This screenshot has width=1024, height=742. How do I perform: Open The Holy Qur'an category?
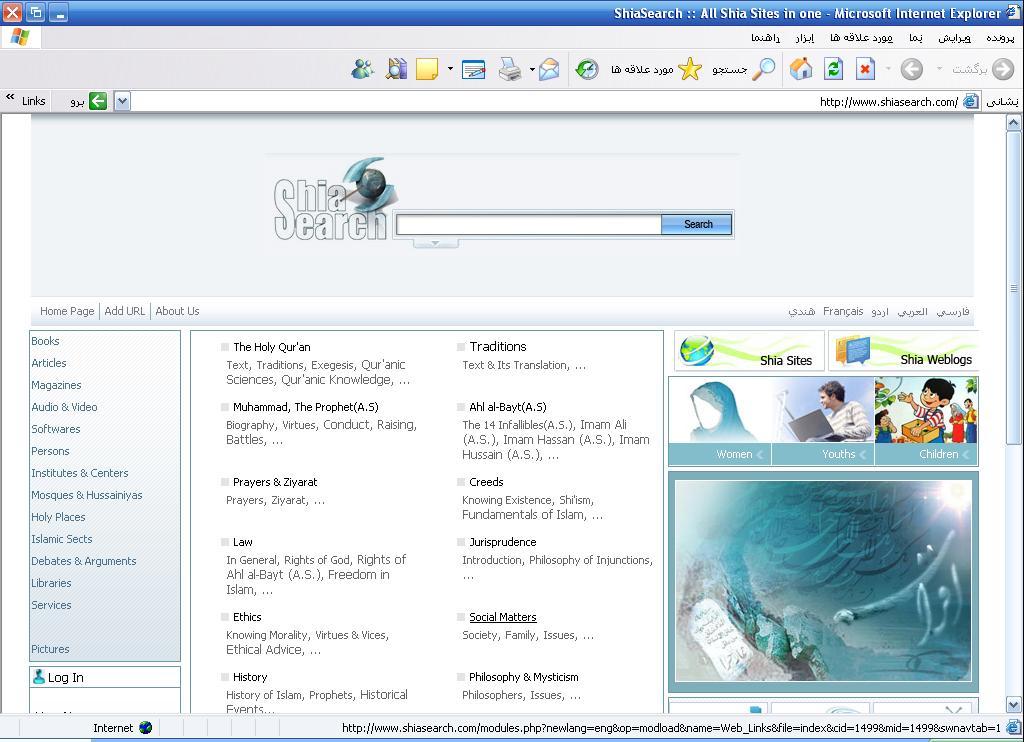click(272, 347)
